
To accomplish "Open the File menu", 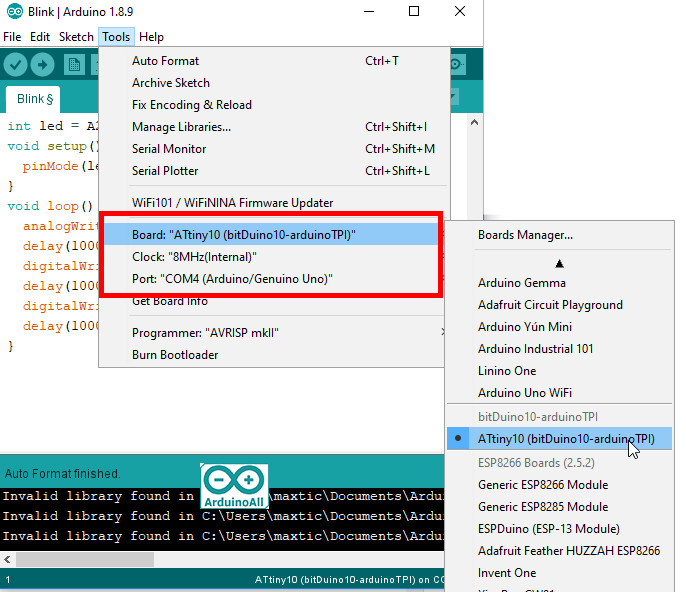I will click(12, 37).
